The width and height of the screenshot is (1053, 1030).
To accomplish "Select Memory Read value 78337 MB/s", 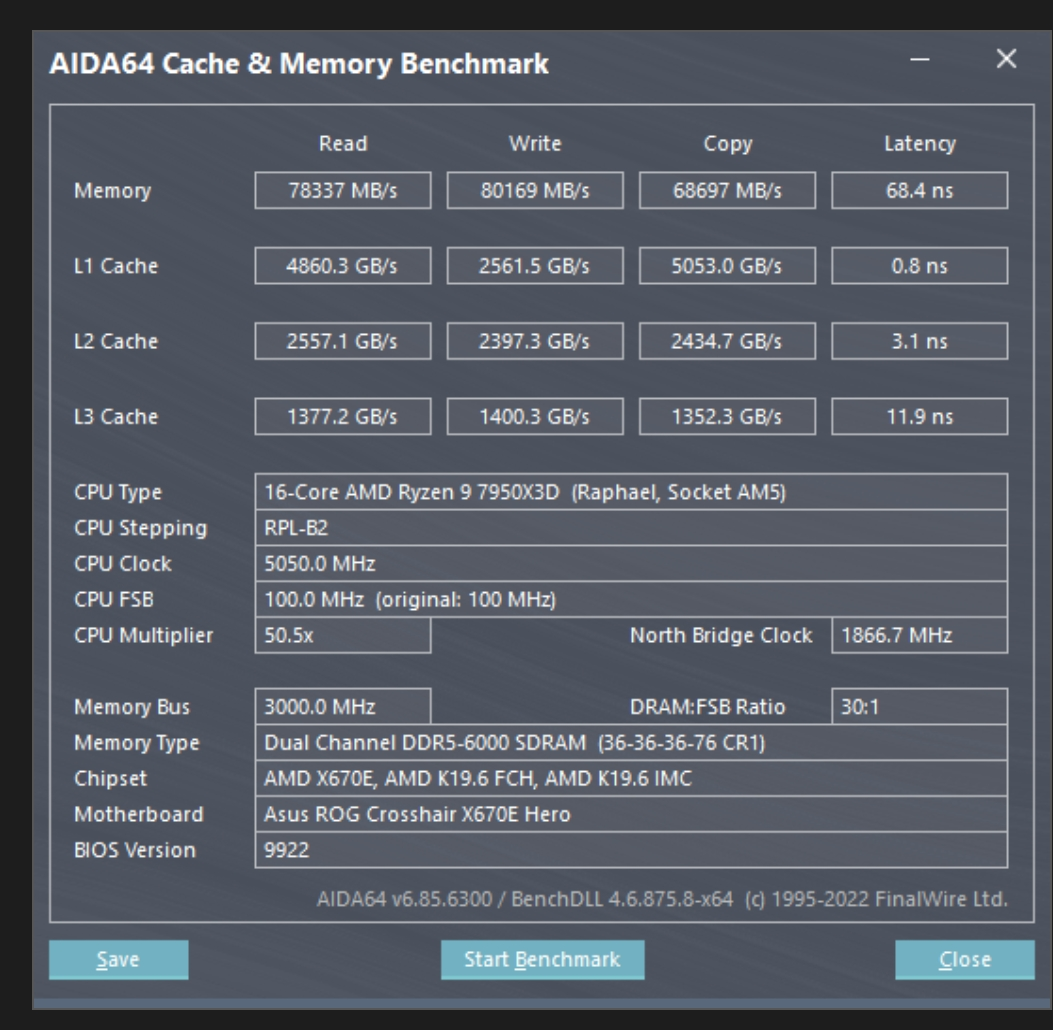I will point(342,190).
